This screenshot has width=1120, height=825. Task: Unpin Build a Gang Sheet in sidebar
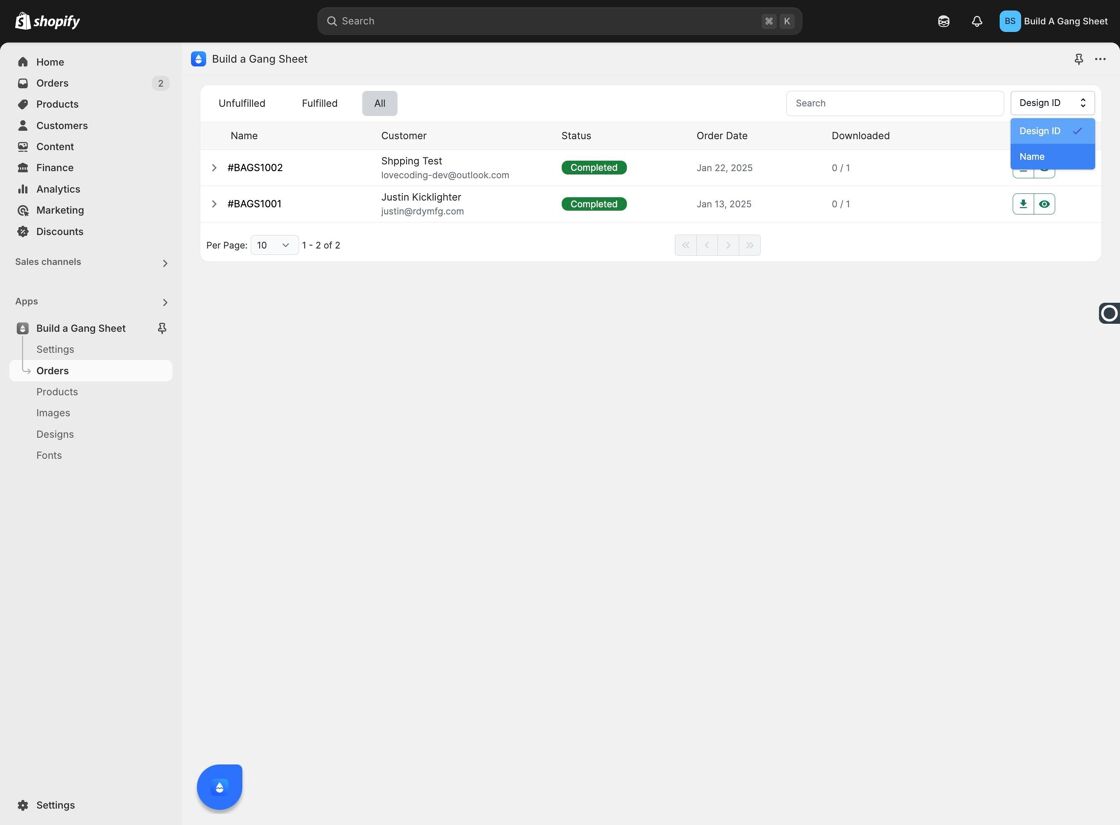(x=162, y=328)
